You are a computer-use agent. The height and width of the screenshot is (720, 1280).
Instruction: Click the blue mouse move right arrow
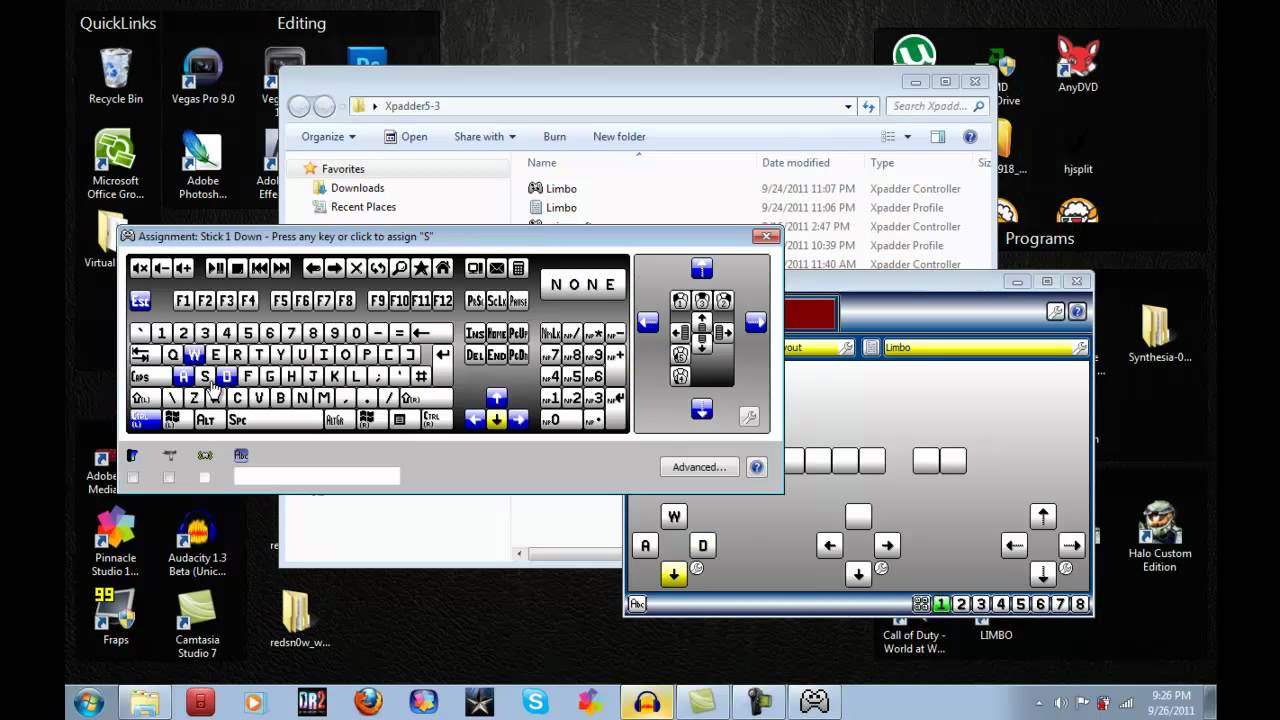[756, 322]
